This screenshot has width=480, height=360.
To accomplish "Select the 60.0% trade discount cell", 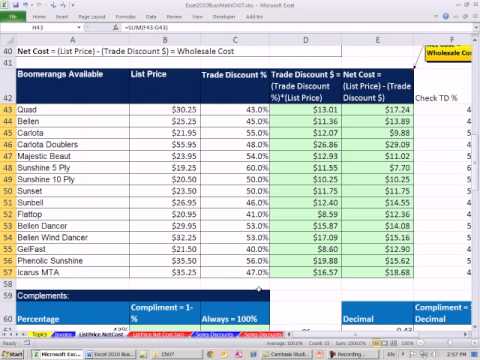I will [235, 168].
